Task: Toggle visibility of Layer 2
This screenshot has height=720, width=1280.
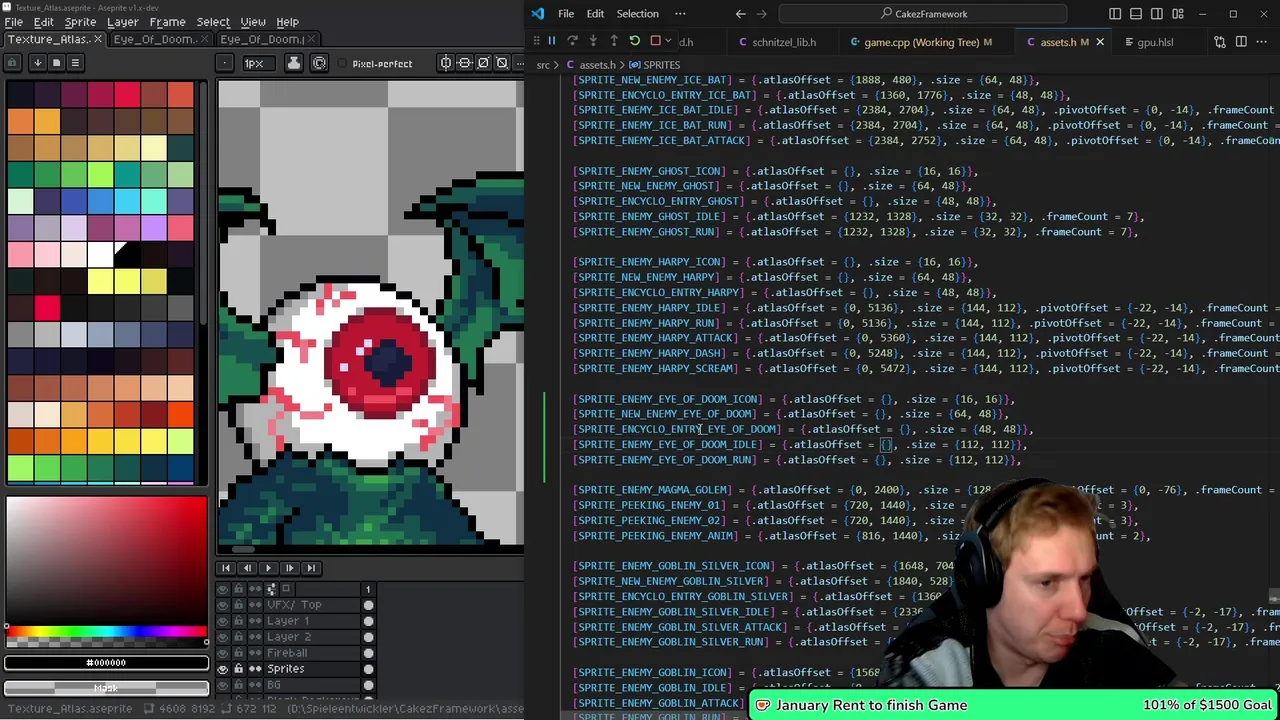Action: point(222,637)
